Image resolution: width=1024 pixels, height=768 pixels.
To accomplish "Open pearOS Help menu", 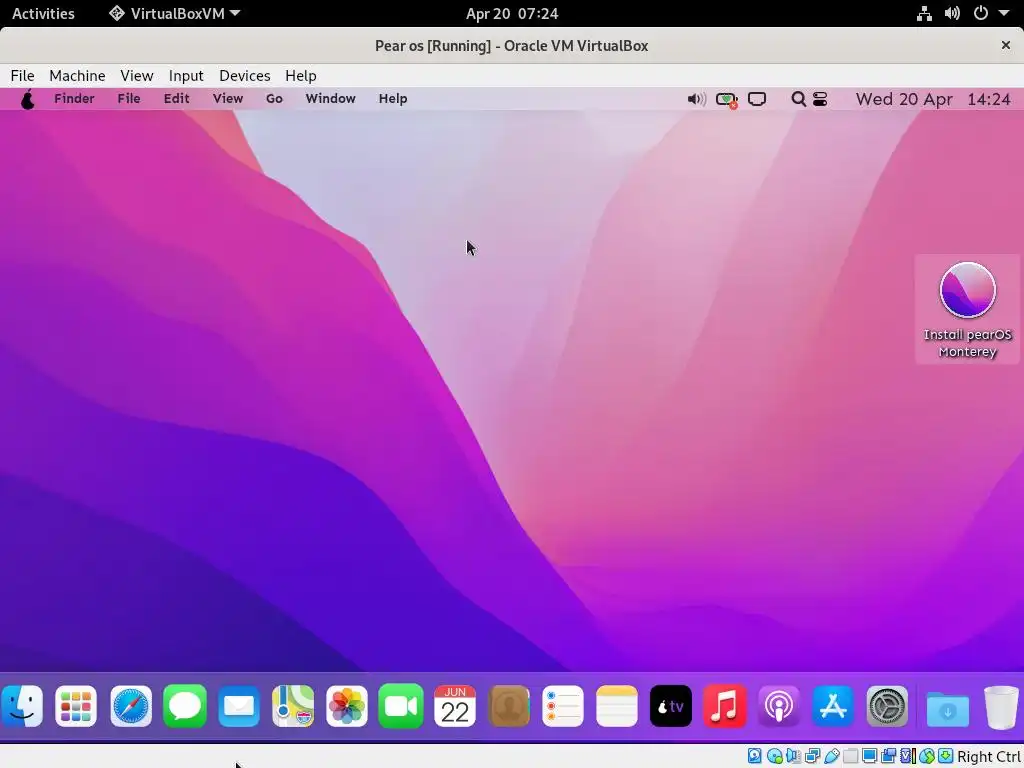I will [393, 99].
